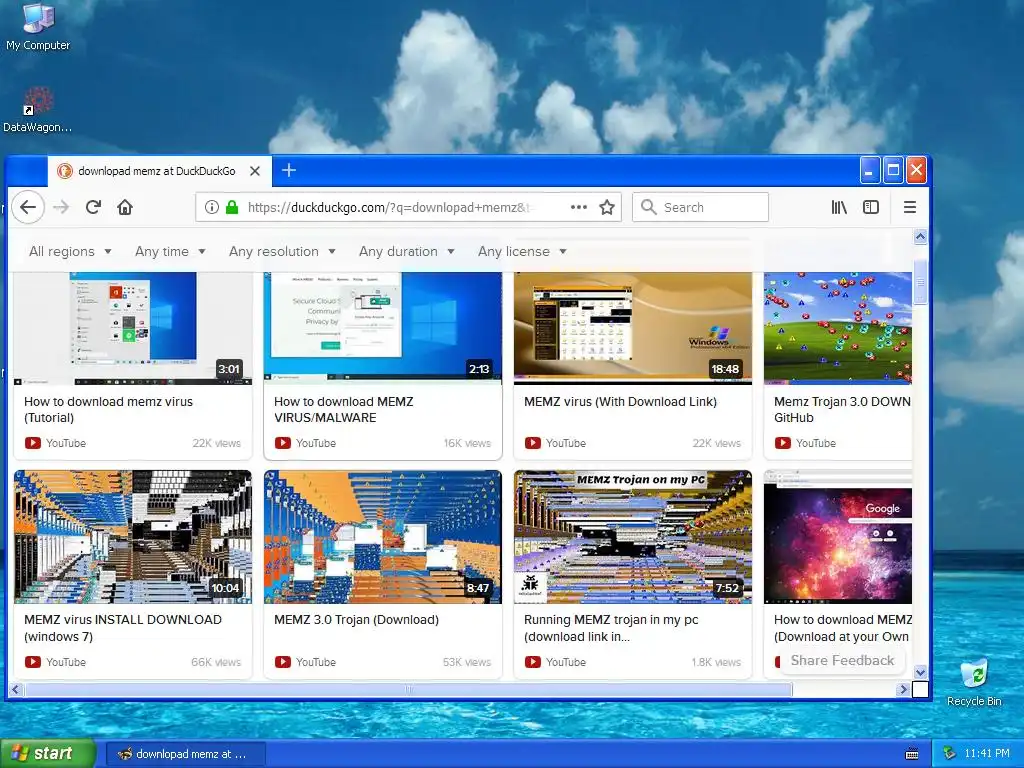Screen dimensions: 1024x768
Task: Open a new tab with plus button
Action: [289, 170]
